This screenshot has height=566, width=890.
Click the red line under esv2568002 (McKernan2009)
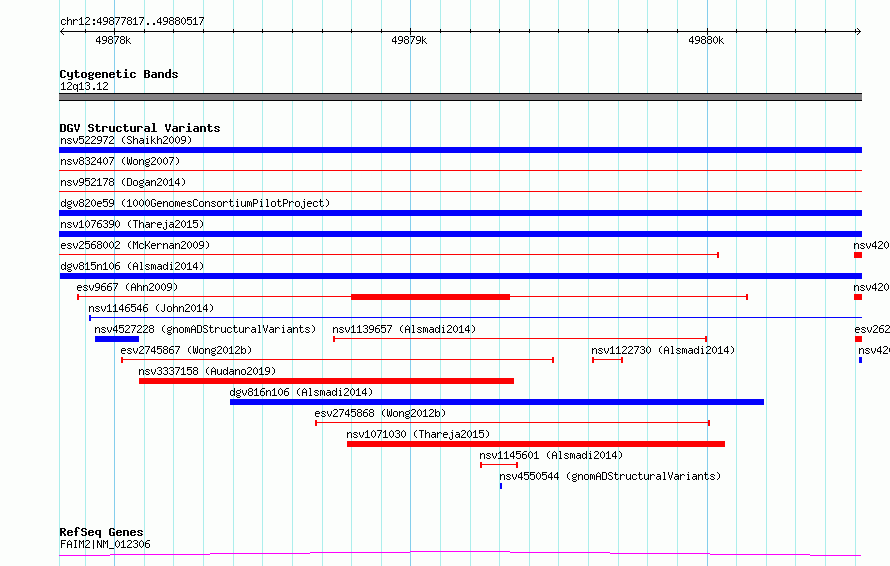389,255
